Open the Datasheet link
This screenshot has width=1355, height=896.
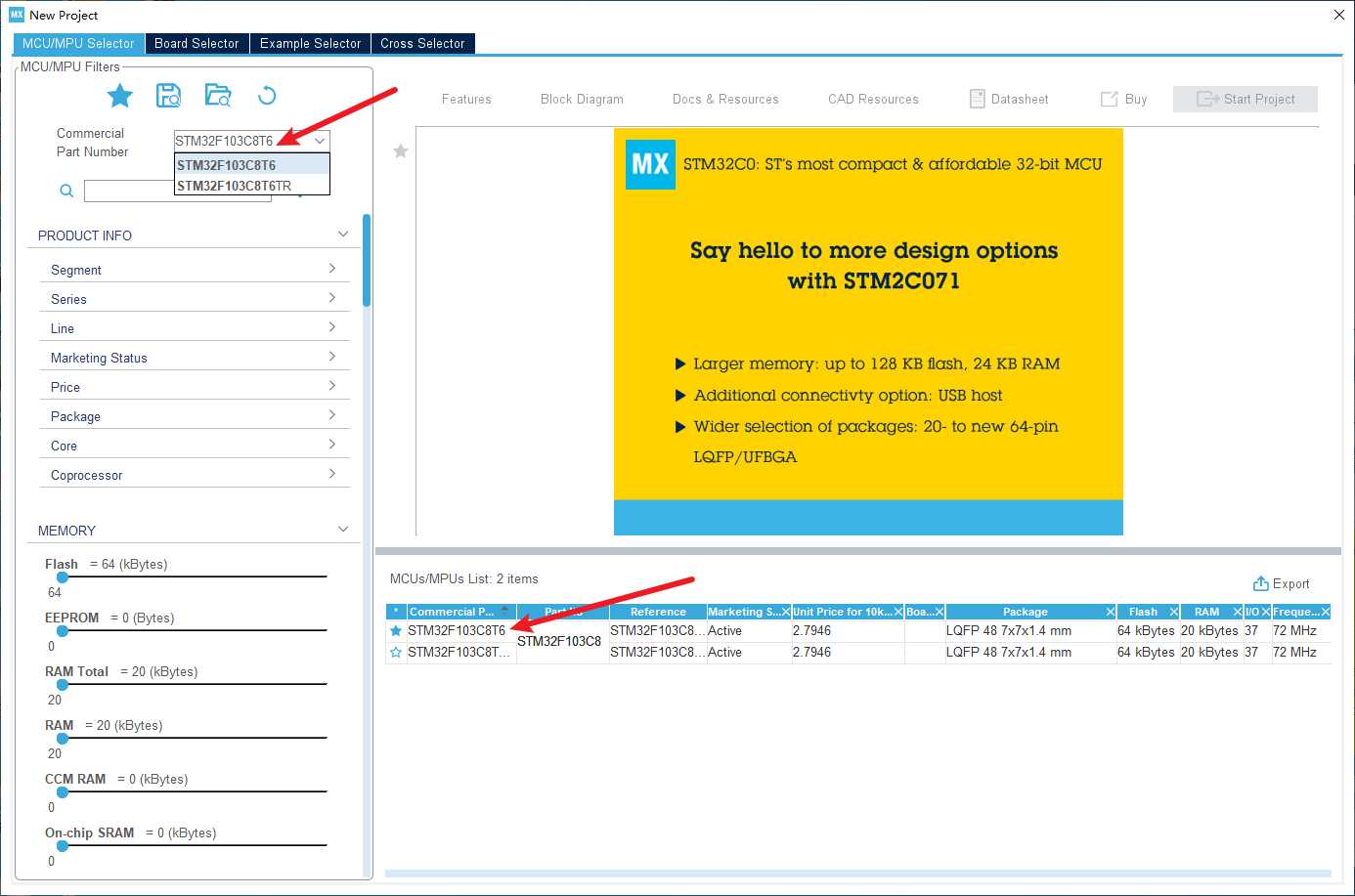[1009, 100]
